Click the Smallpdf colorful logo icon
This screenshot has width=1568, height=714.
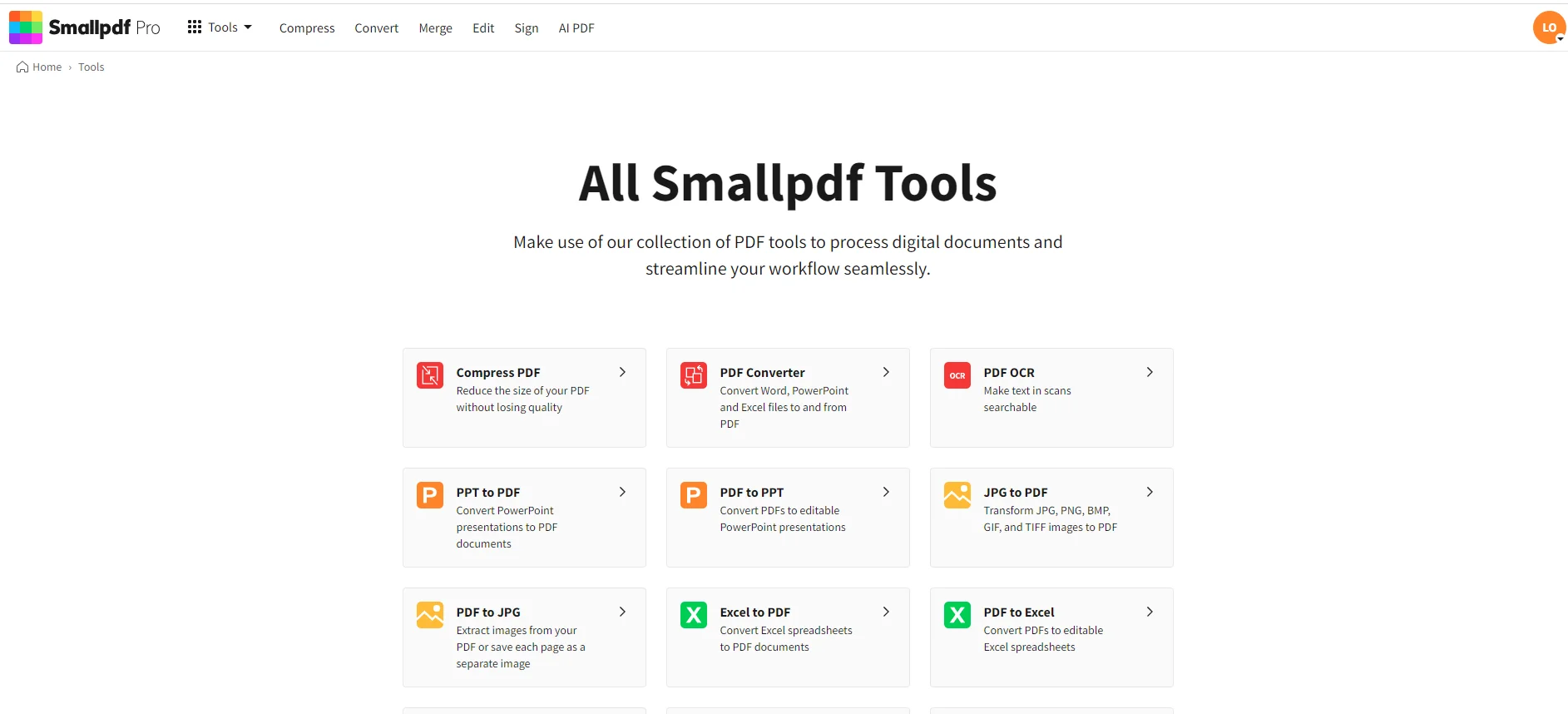click(x=26, y=27)
